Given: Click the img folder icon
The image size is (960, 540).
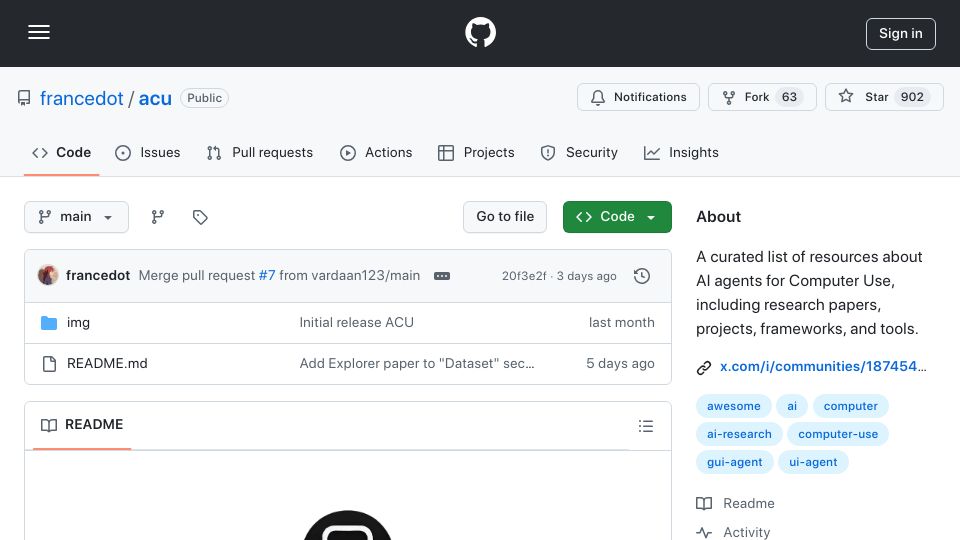Looking at the screenshot, I should click(49, 323).
